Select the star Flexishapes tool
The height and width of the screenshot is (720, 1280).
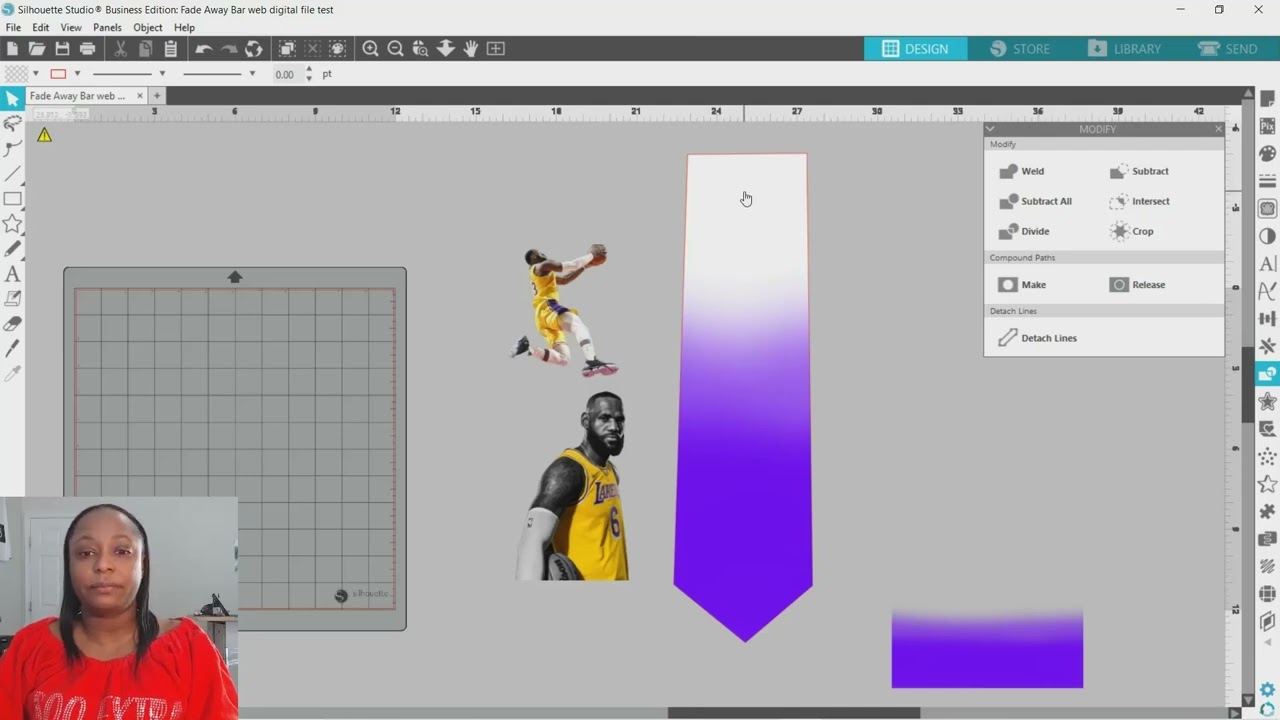[12, 223]
